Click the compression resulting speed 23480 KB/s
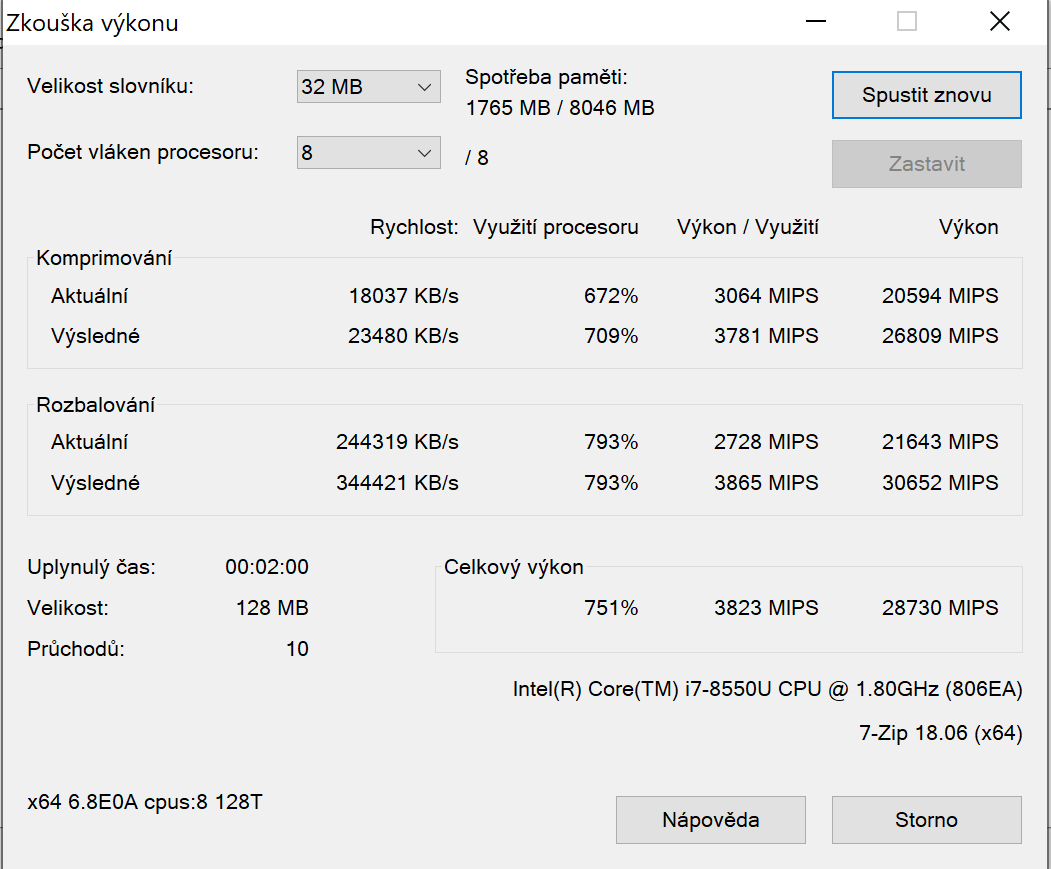Screen dimensions: 1051x869 tap(403, 336)
